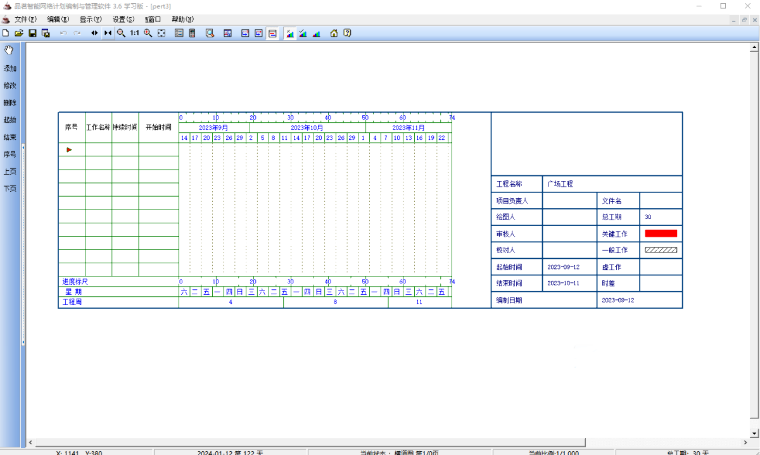Open the 显示 menu
760x455 pixels.
coord(91,19)
